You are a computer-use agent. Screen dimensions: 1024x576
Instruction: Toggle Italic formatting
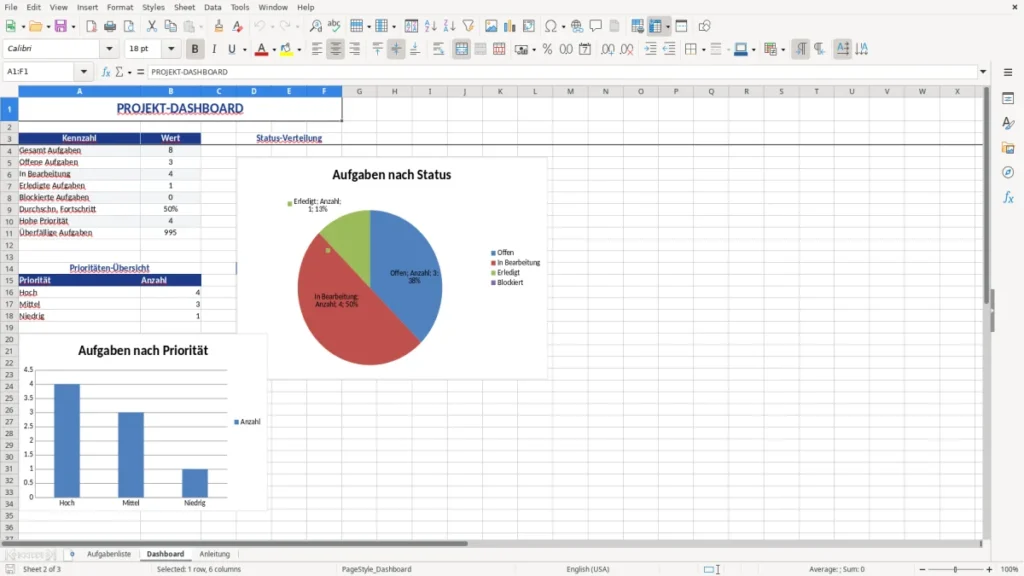coord(214,49)
